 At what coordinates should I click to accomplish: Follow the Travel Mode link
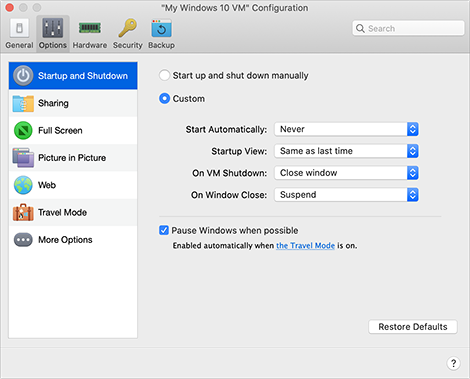coord(305,246)
